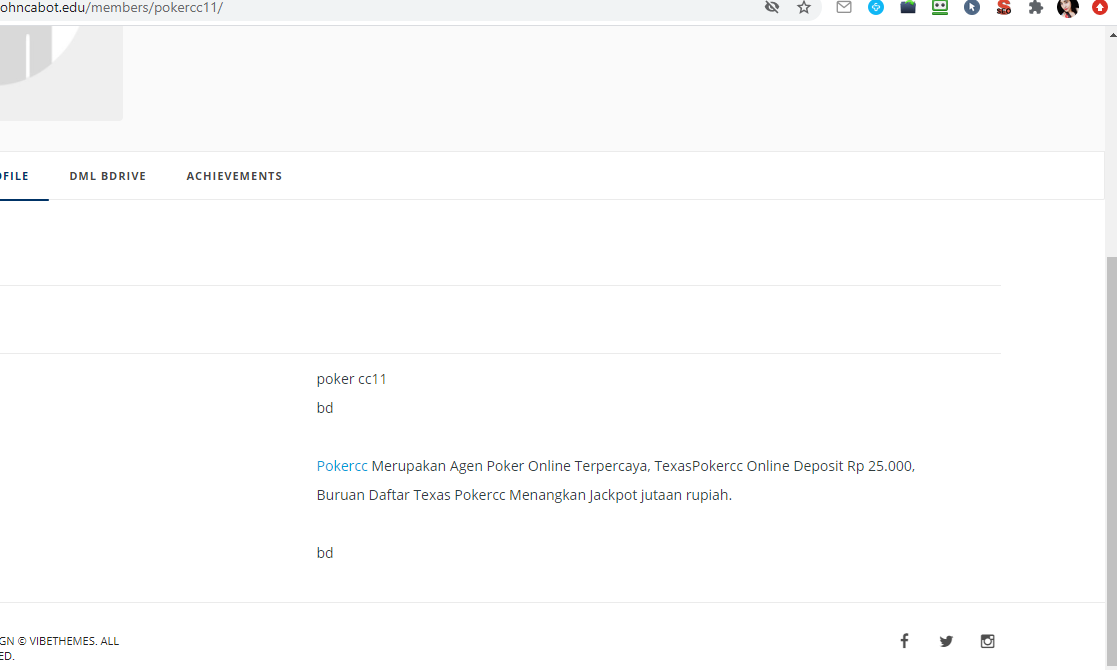Open the Twitter bird icon in footer
Screen dimensions: 1117x670
(x=946, y=641)
